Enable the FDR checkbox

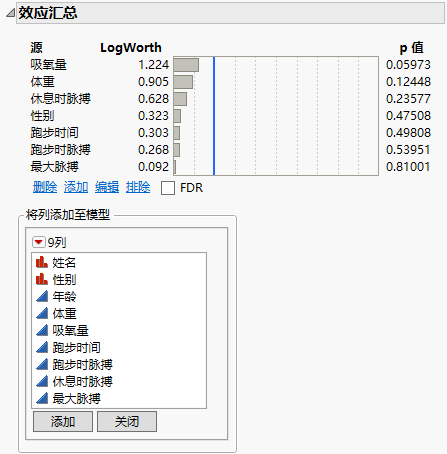tap(168, 188)
